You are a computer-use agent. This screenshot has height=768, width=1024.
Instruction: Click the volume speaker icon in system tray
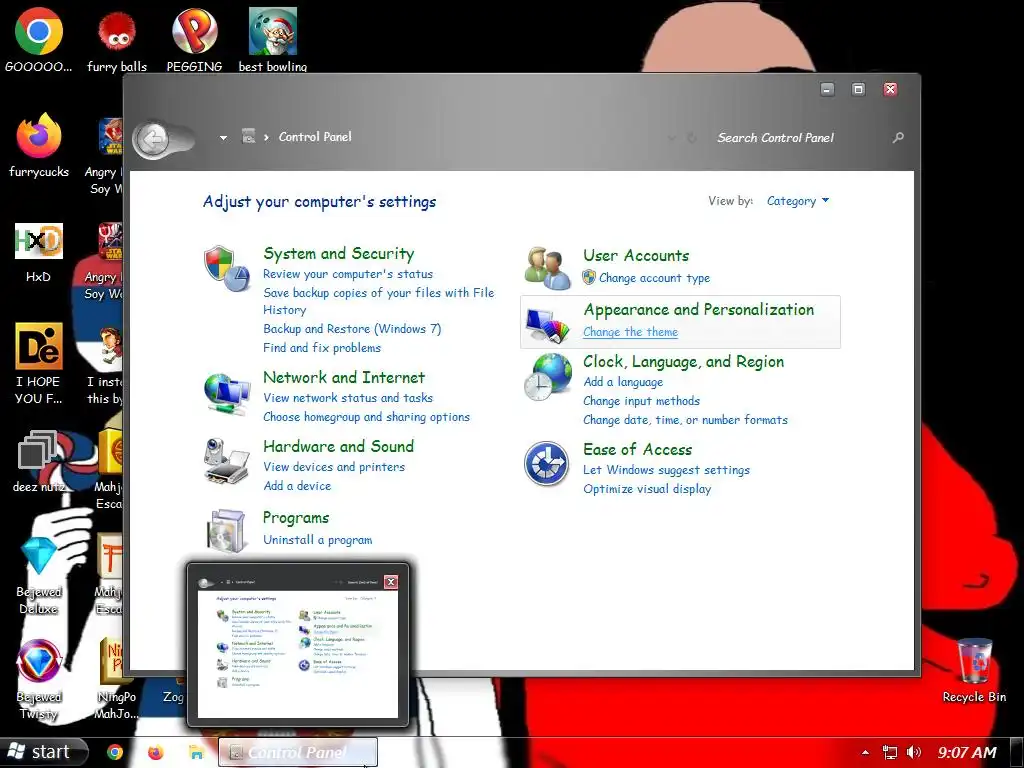pyautogui.click(x=914, y=752)
